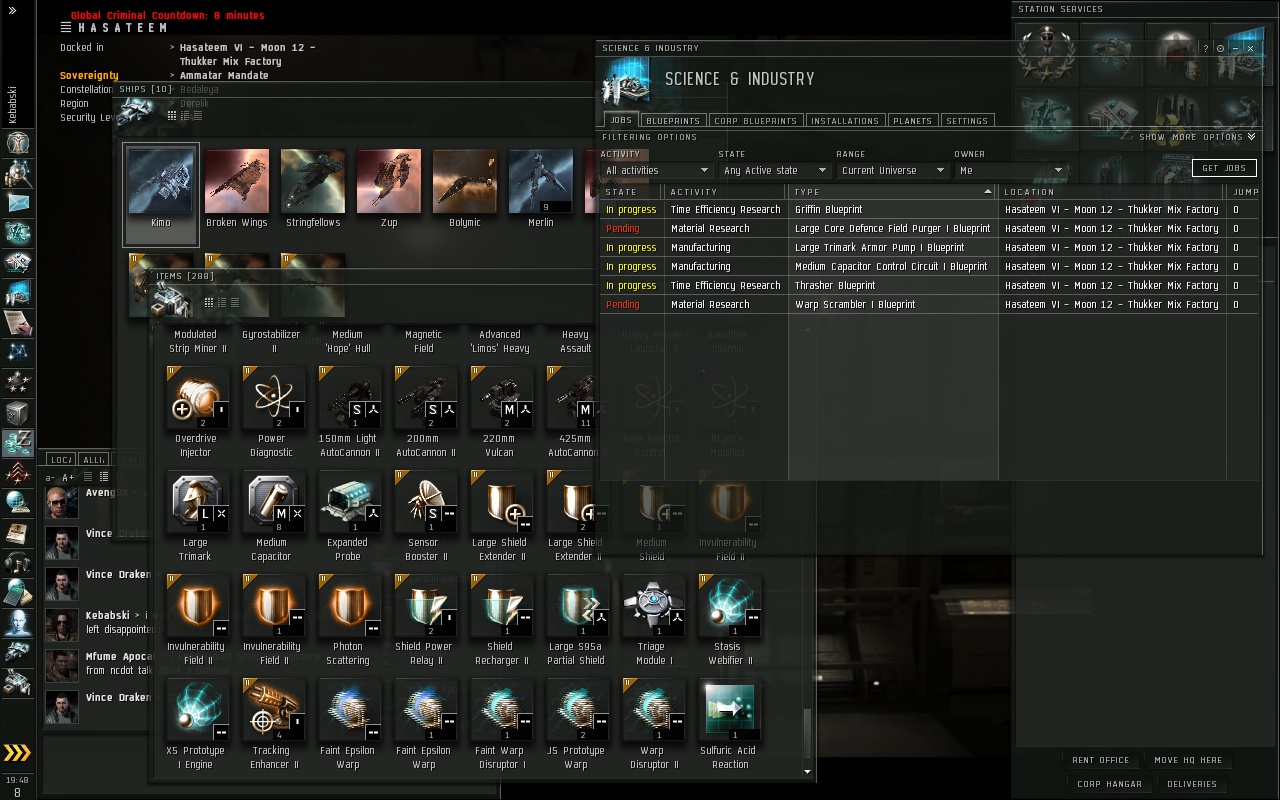The image size is (1280, 800).
Task: Expand the sidebar with triple-chevron arrow
Action: 18,753
